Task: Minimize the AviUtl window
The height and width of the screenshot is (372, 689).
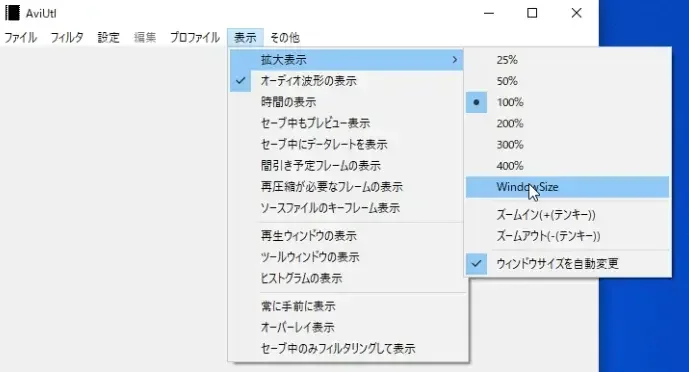Action: tap(489, 13)
